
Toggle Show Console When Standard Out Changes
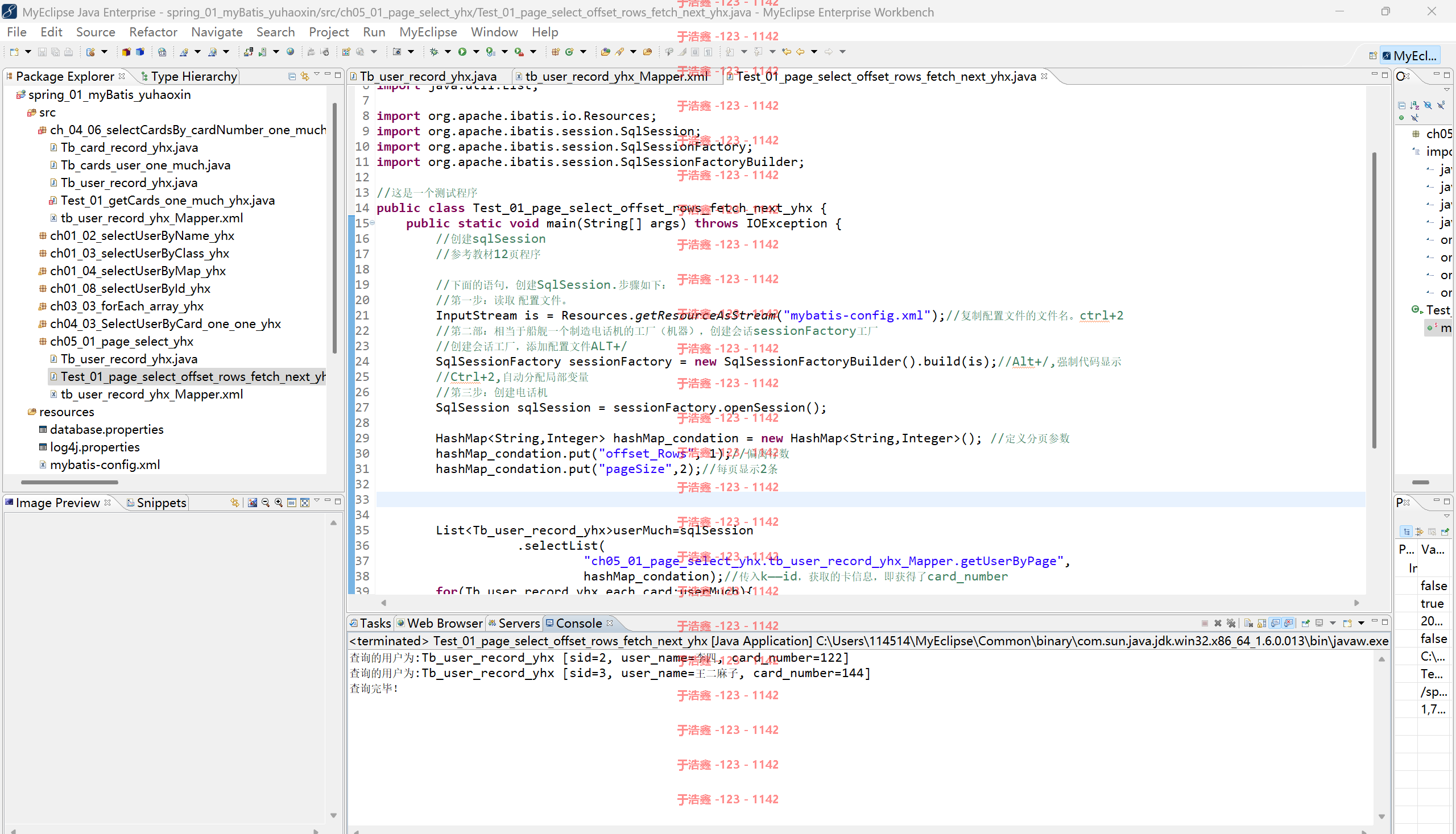[1276, 623]
